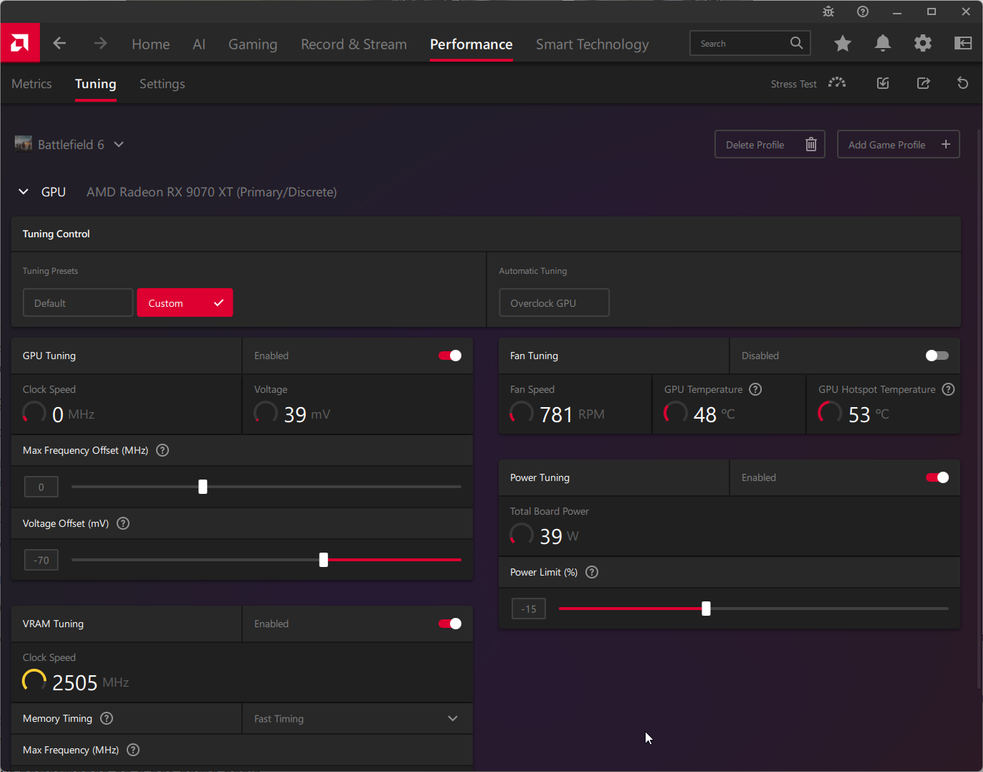
Task: Click the Power Limit slider handle
Action: click(706, 608)
